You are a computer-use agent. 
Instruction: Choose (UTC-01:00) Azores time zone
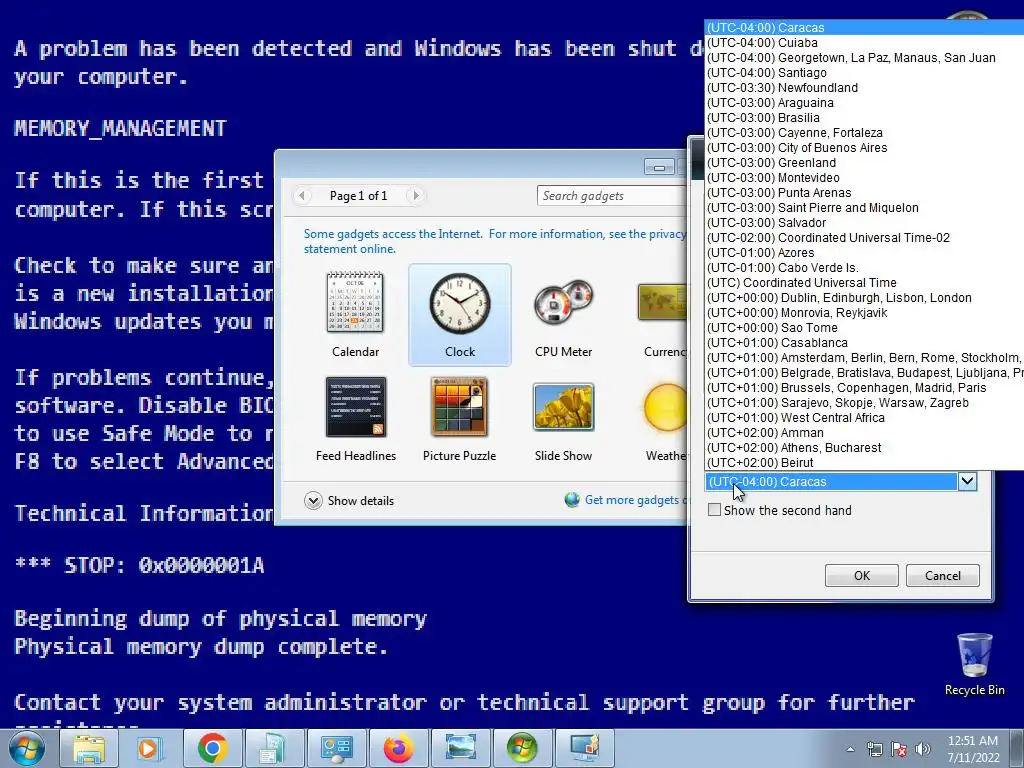865,253
